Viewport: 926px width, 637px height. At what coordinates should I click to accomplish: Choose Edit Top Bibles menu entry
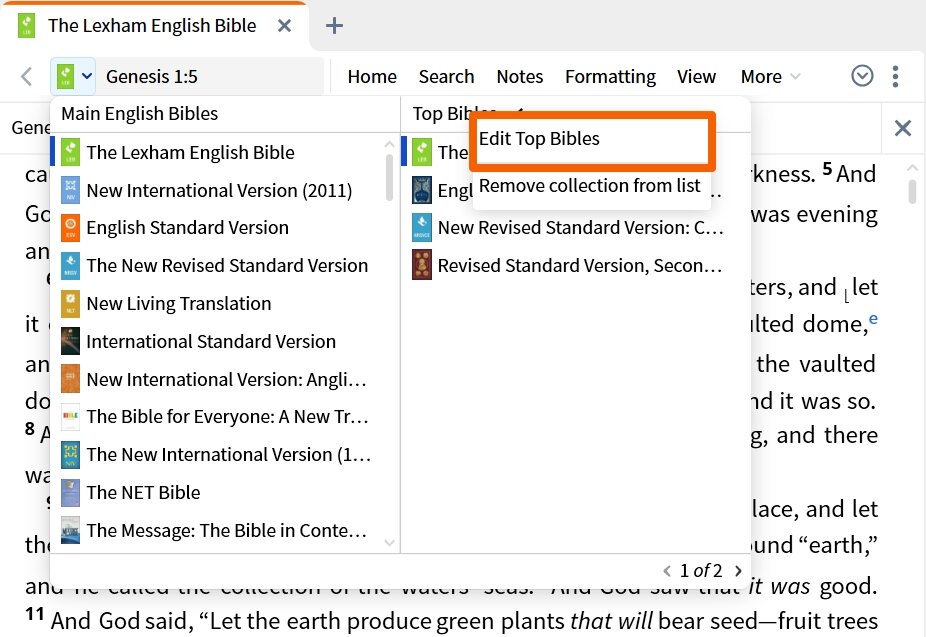pyautogui.click(x=592, y=139)
